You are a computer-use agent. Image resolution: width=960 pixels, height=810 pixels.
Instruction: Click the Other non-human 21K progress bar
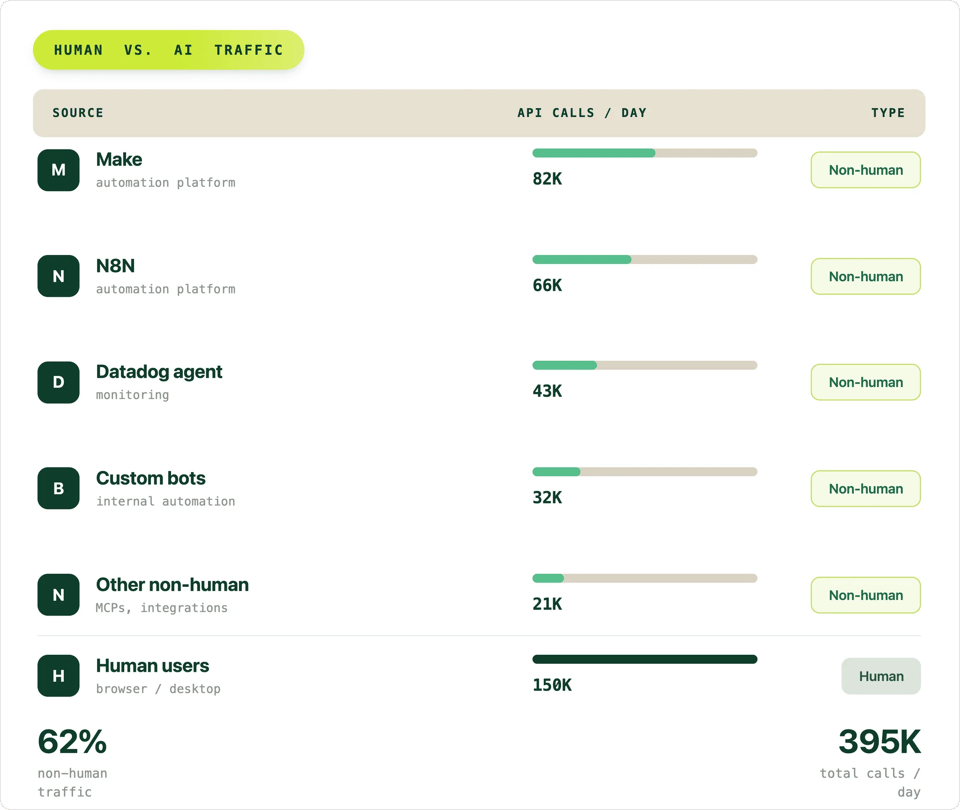coord(645,579)
